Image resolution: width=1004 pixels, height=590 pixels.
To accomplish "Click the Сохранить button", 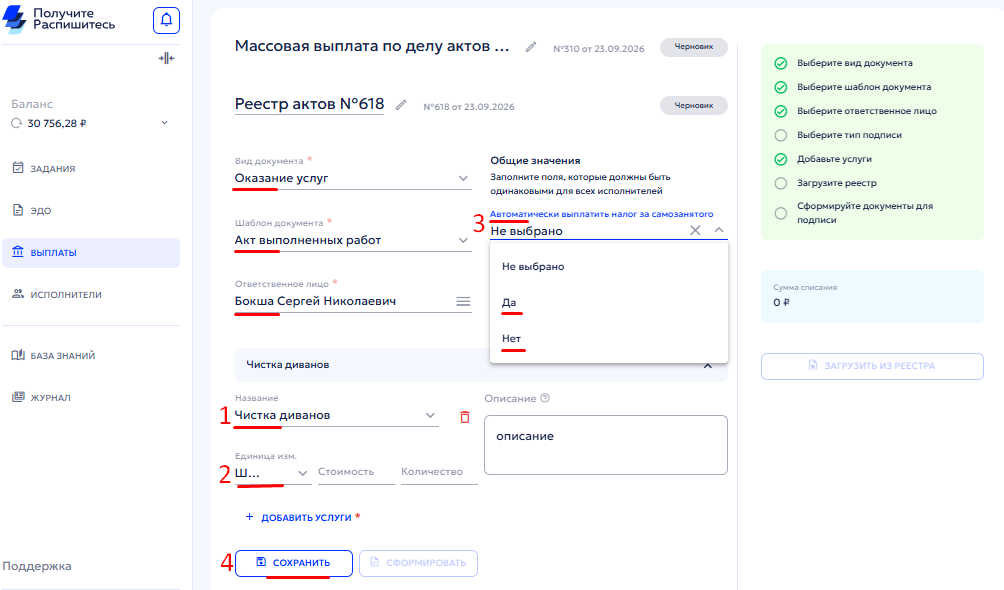I will point(294,563).
